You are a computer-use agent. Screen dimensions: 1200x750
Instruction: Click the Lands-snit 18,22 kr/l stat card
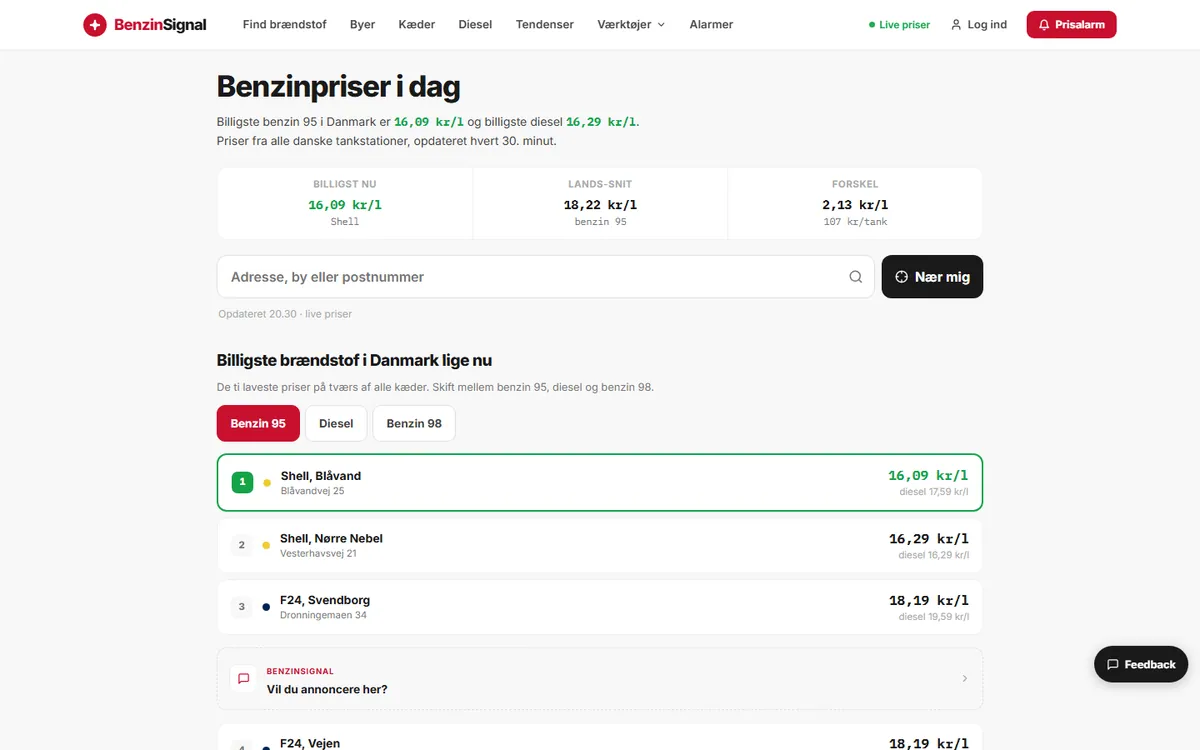(x=600, y=204)
